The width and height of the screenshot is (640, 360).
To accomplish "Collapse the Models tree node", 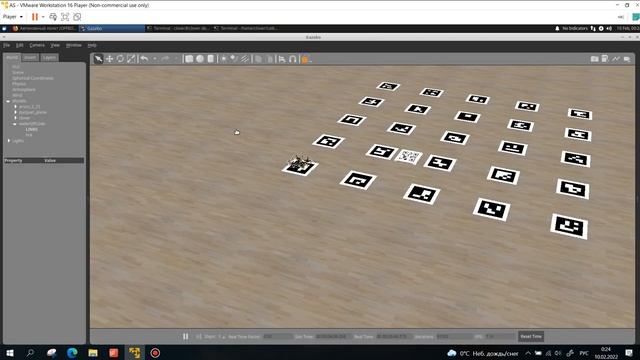I will 8,101.
